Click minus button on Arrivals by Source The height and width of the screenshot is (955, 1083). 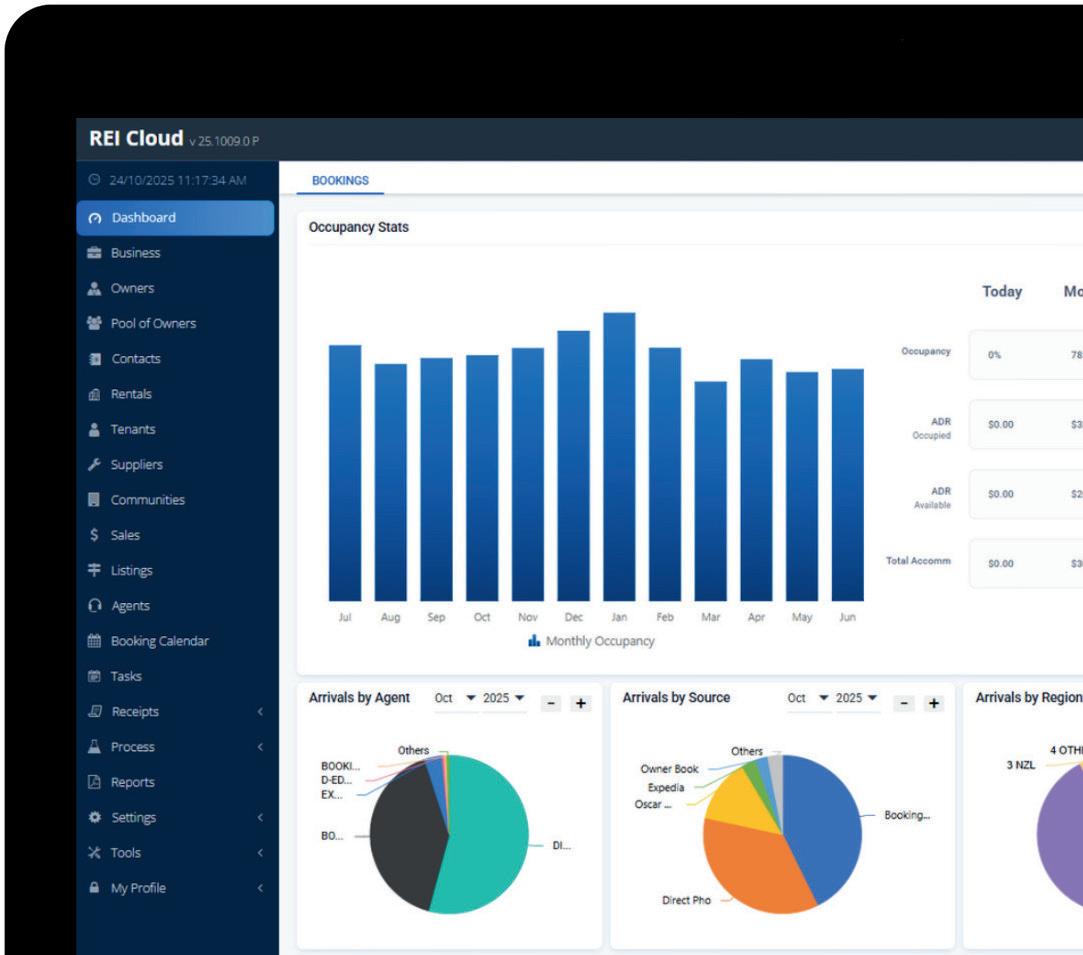[904, 703]
